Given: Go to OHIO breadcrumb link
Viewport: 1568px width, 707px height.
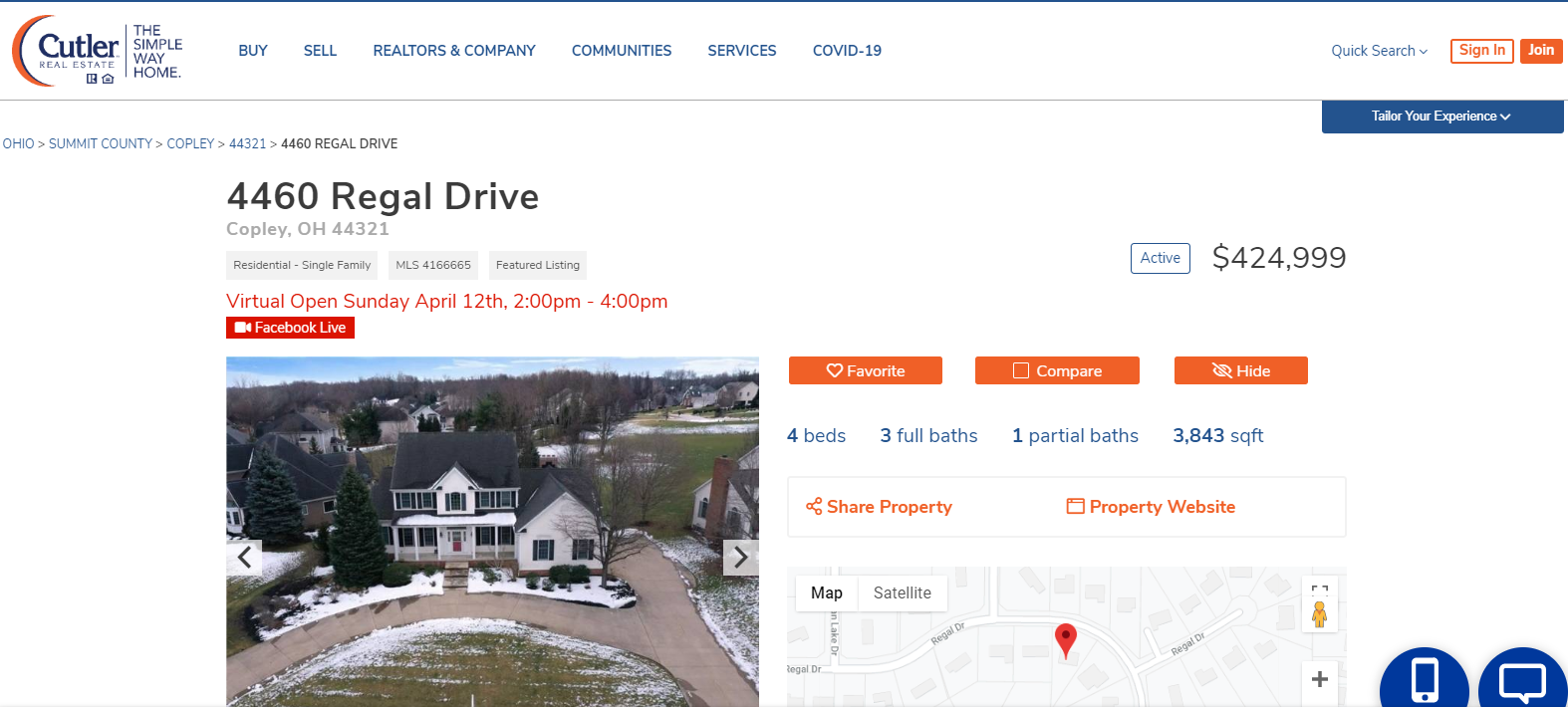Looking at the screenshot, I should (x=18, y=143).
